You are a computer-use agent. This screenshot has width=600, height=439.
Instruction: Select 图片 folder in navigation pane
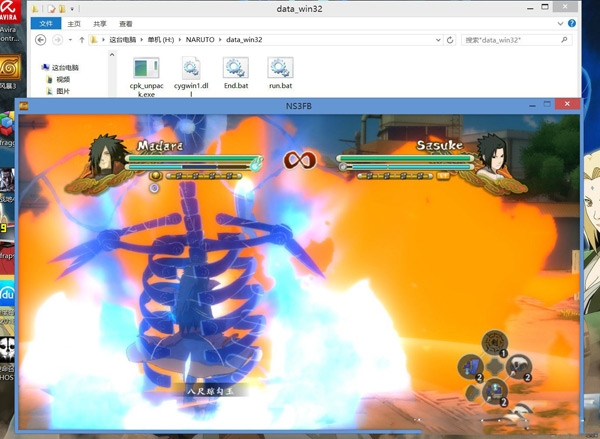(58, 91)
